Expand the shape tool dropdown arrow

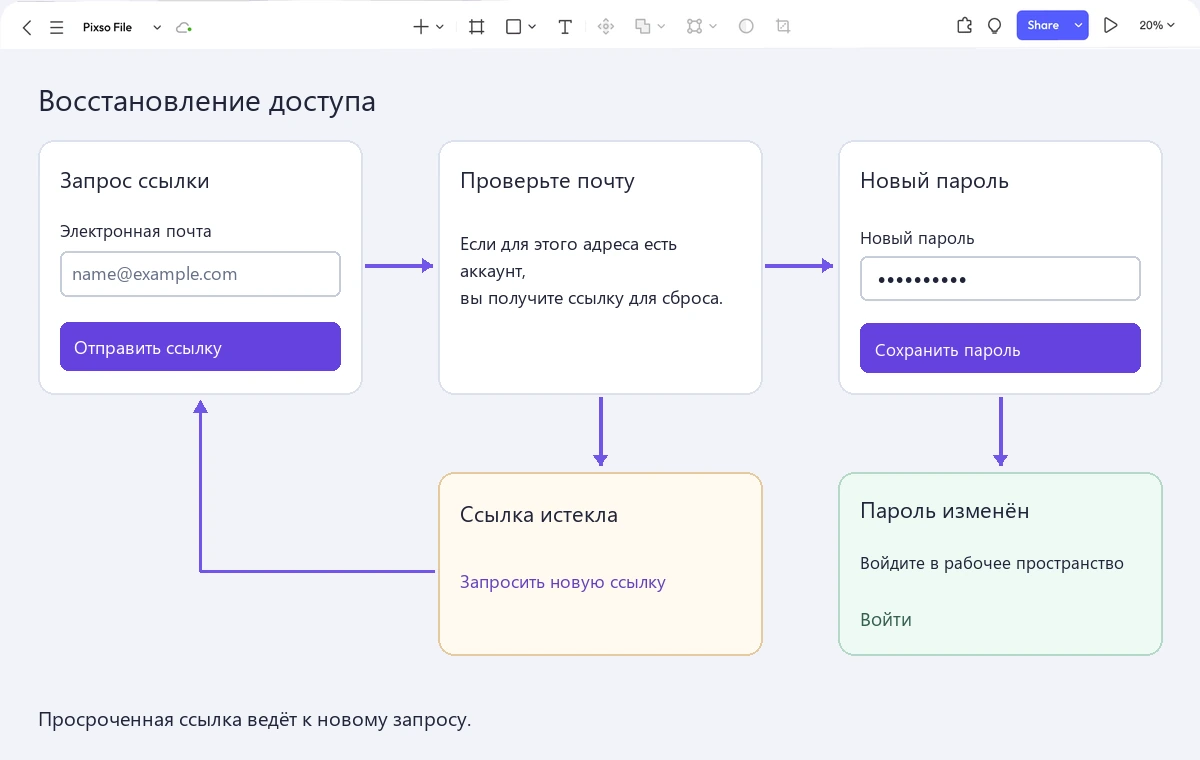pyautogui.click(x=532, y=27)
